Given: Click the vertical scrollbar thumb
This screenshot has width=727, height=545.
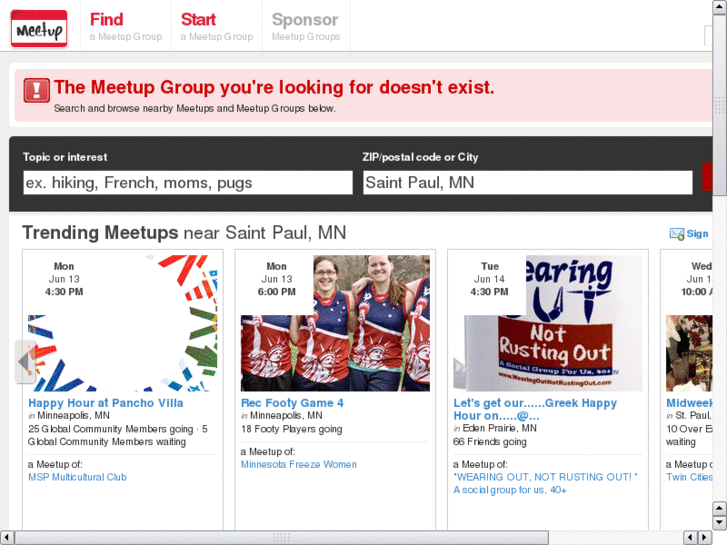Looking at the screenshot, I should coord(719,106).
